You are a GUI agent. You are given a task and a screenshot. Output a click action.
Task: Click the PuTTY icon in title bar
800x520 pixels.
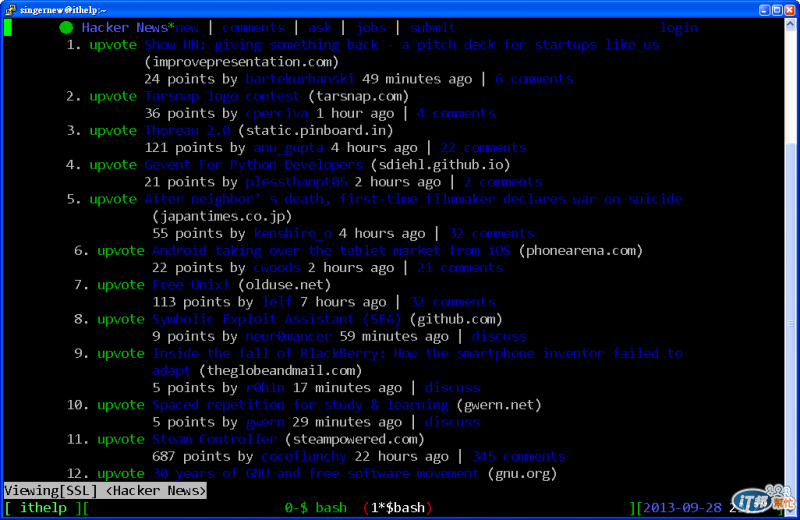(10, 10)
